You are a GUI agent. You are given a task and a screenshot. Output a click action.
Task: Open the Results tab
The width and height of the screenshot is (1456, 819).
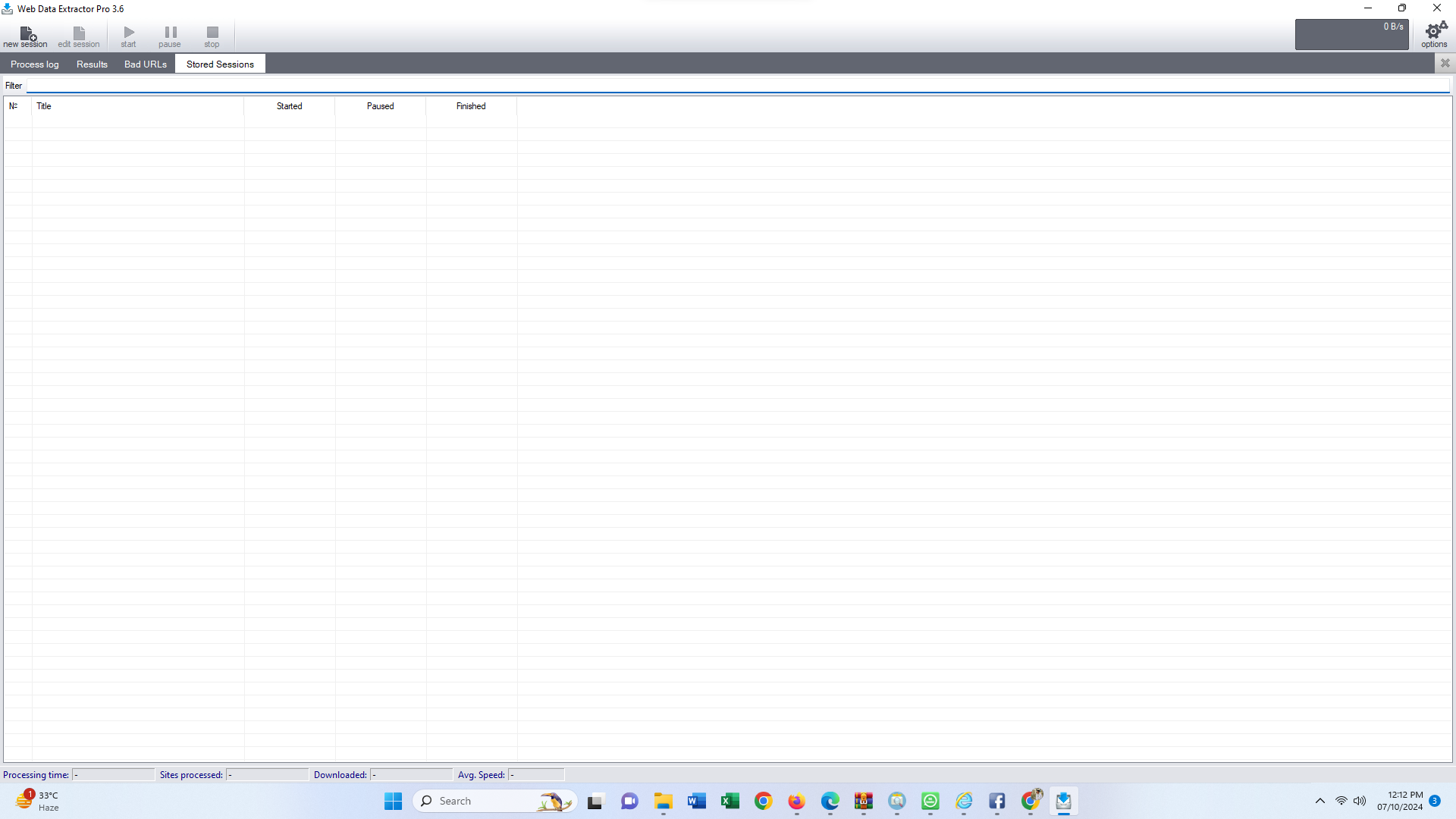coord(92,64)
